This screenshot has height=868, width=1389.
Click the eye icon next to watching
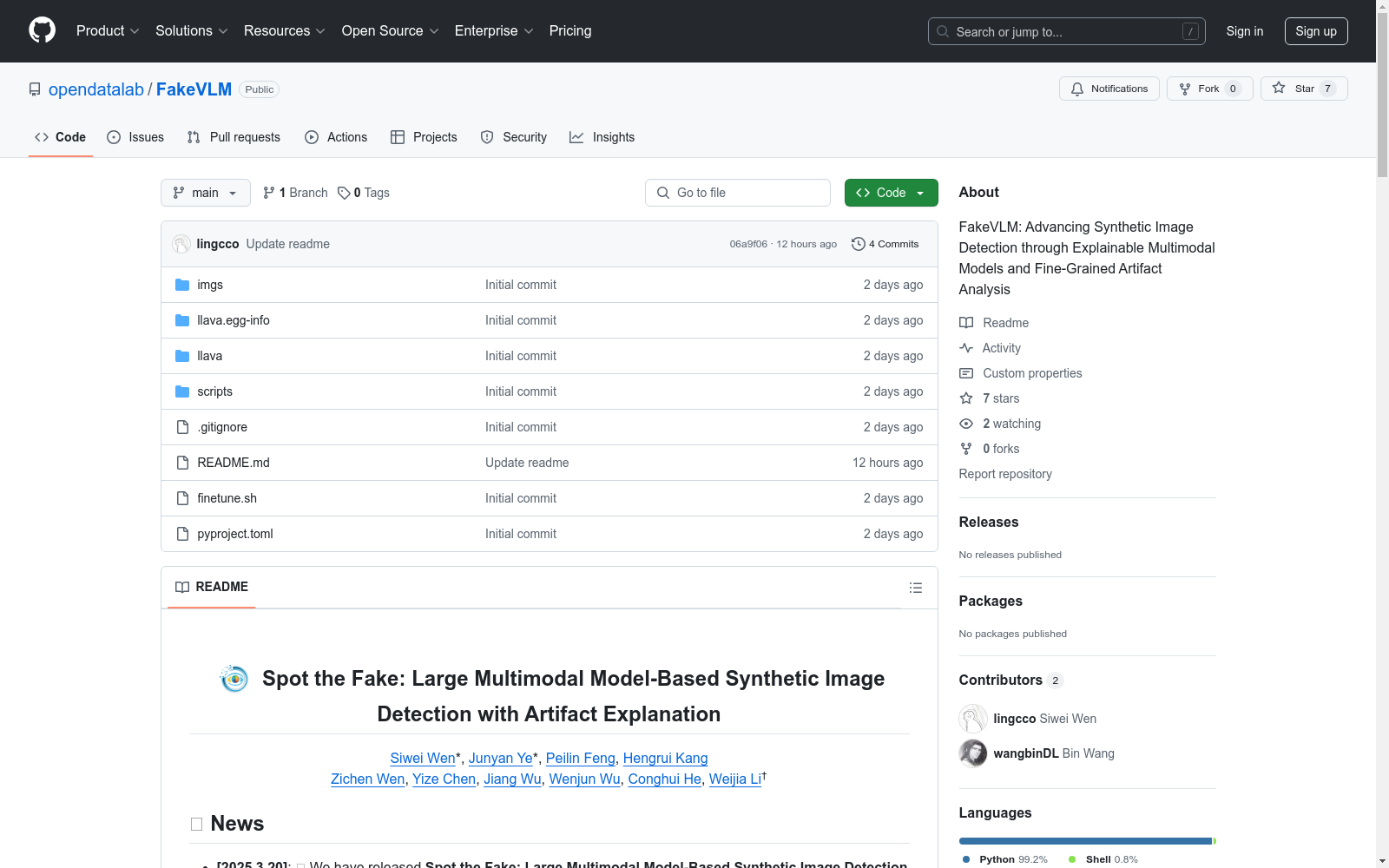click(x=966, y=424)
